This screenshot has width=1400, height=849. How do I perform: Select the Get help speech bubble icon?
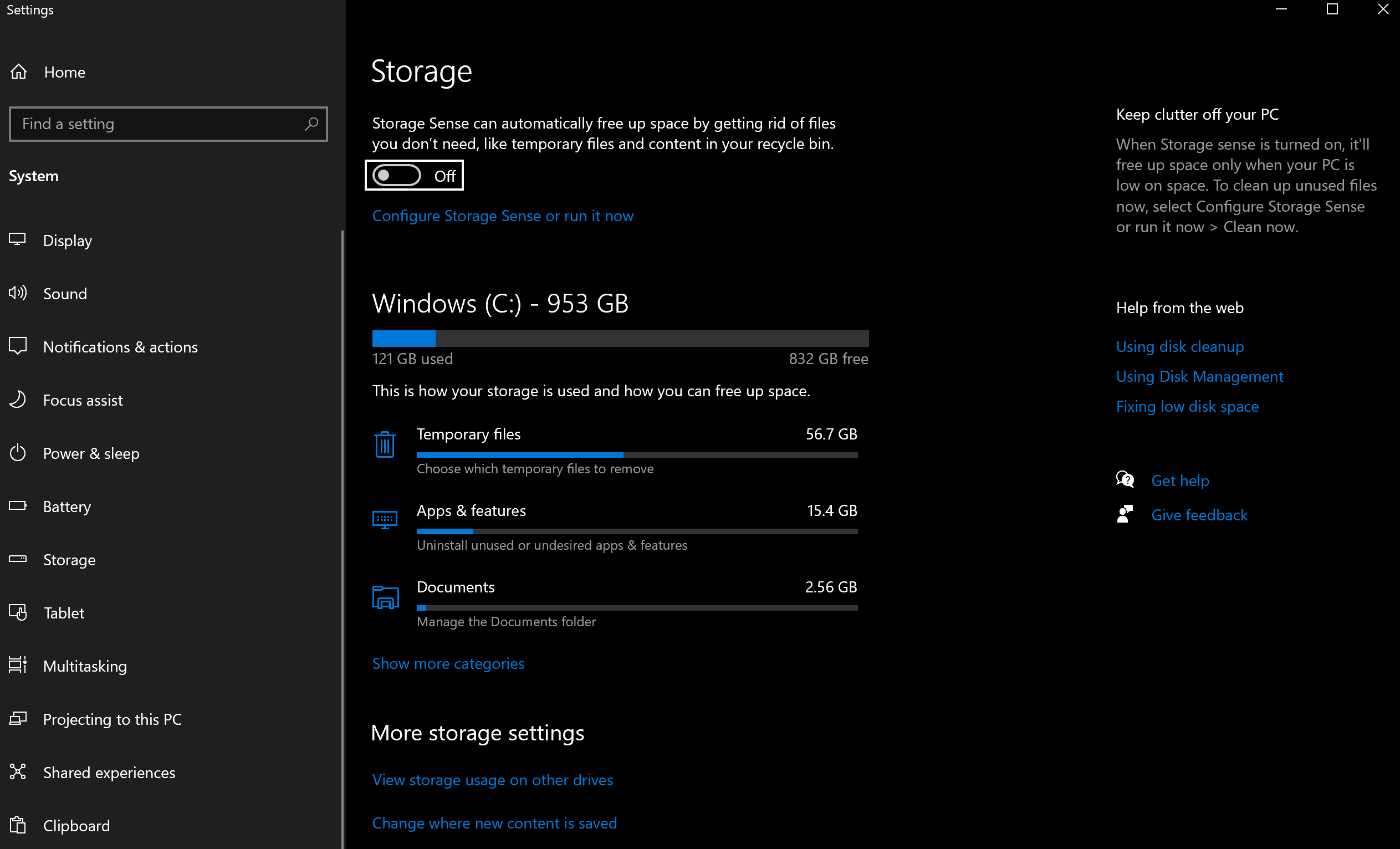pos(1125,479)
